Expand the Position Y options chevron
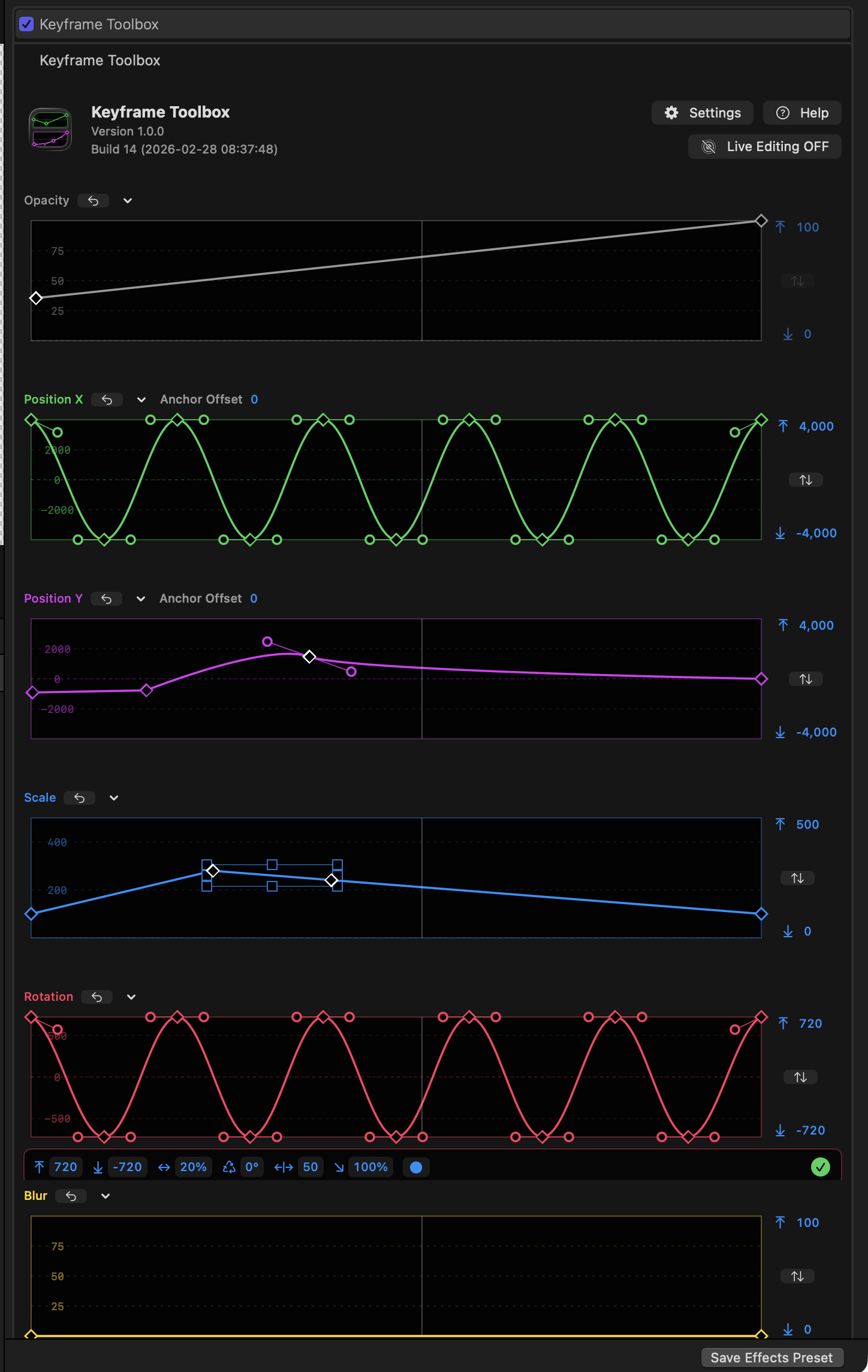Image resolution: width=868 pixels, height=1372 pixels. pos(141,599)
